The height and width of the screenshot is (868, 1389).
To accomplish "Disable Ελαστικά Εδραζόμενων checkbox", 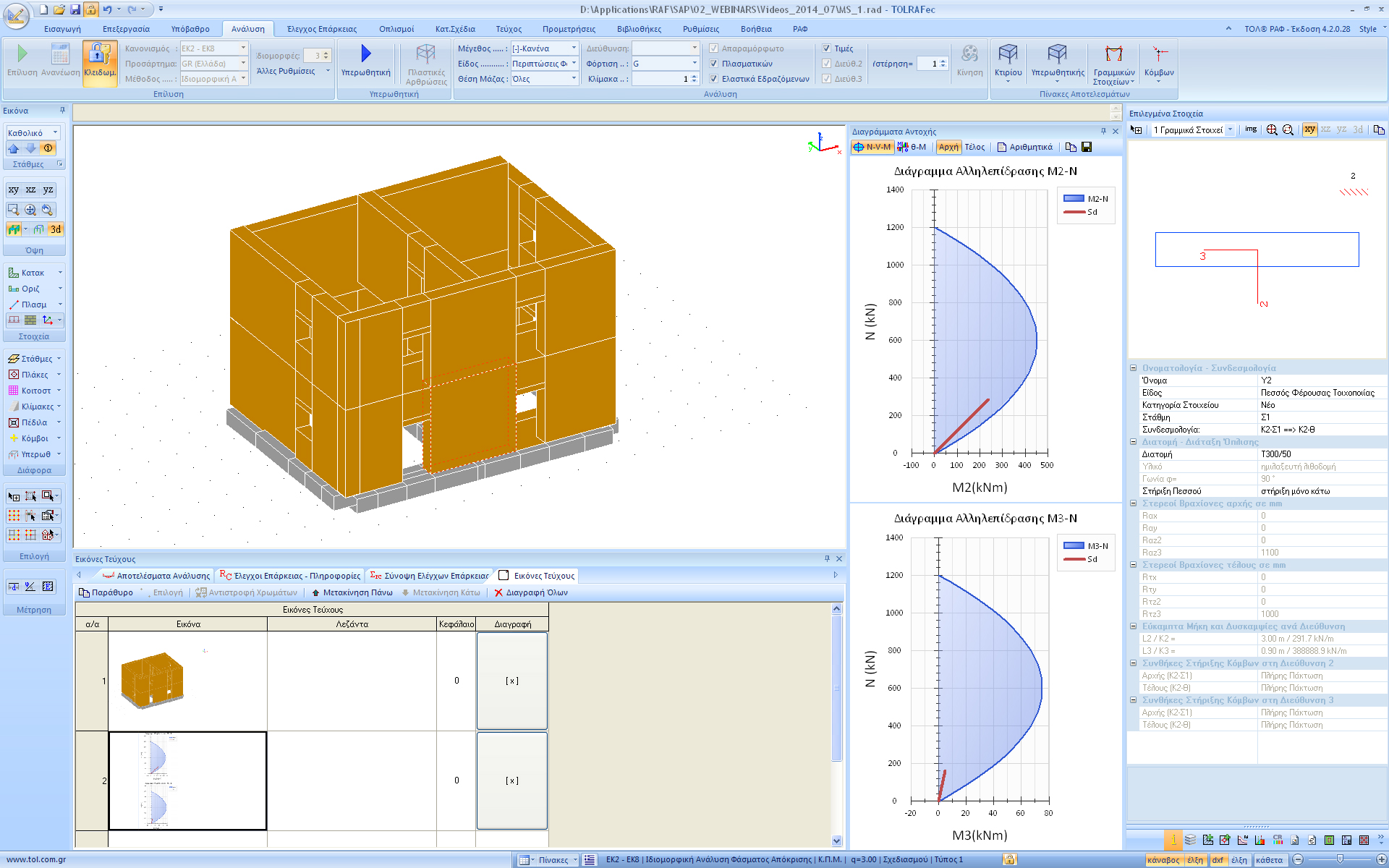I will click(x=714, y=79).
